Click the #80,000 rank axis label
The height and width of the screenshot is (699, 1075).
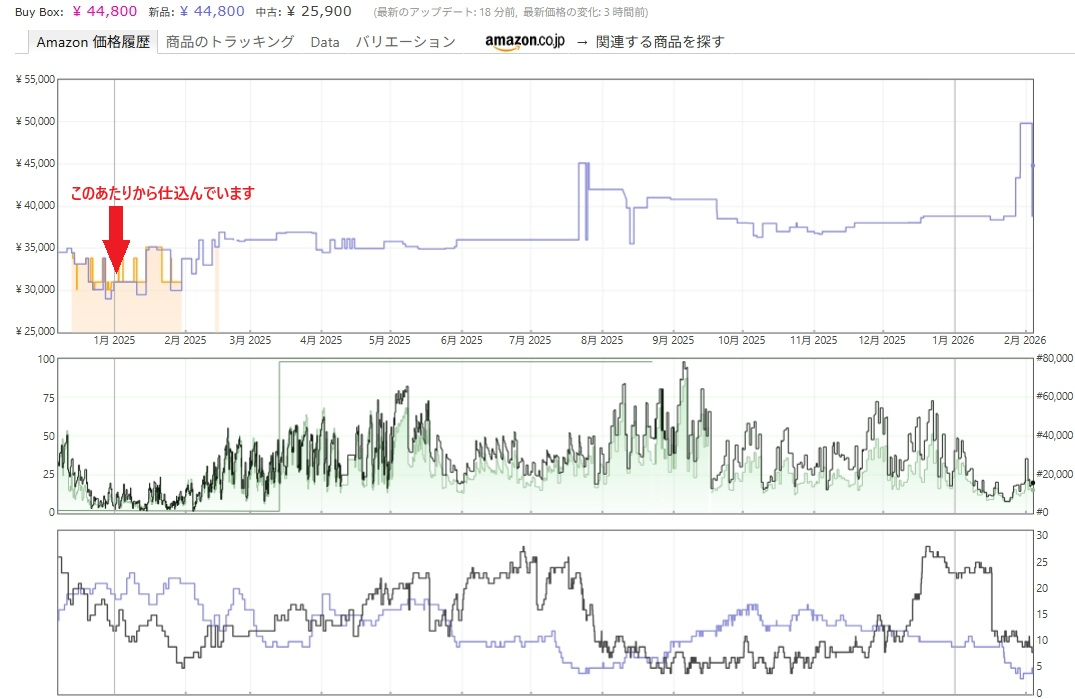[x=1053, y=358]
